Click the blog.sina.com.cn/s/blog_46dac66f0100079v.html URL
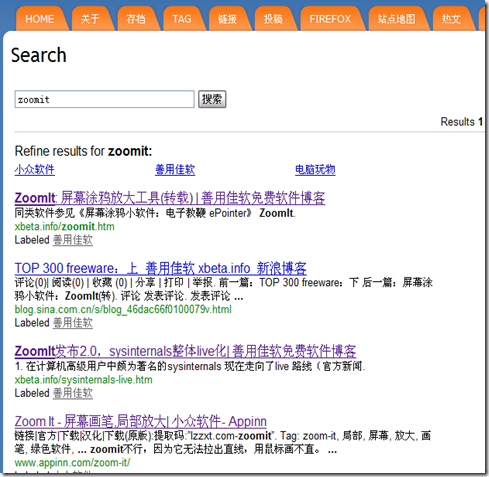Image resolution: width=489 pixels, height=477 pixels. tap(123, 310)
